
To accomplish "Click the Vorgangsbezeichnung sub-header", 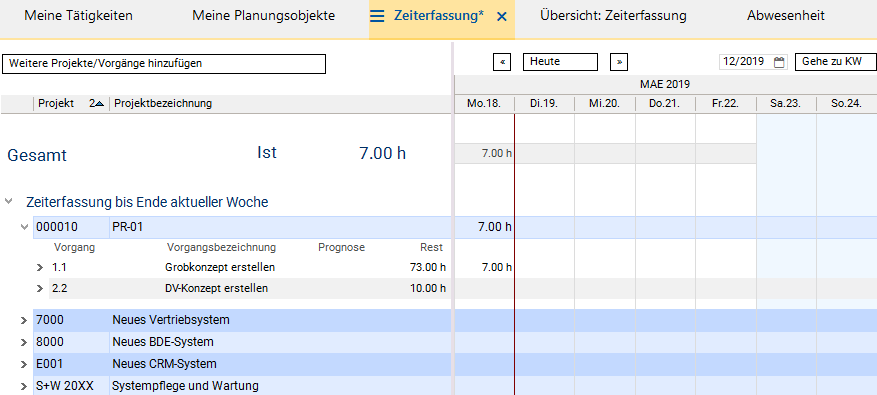I will [x=221, y=247].
